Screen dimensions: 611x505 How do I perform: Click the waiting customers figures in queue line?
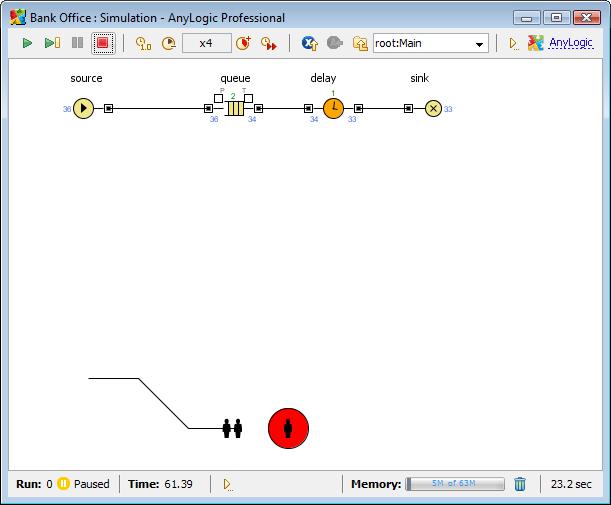coord(232,428)
